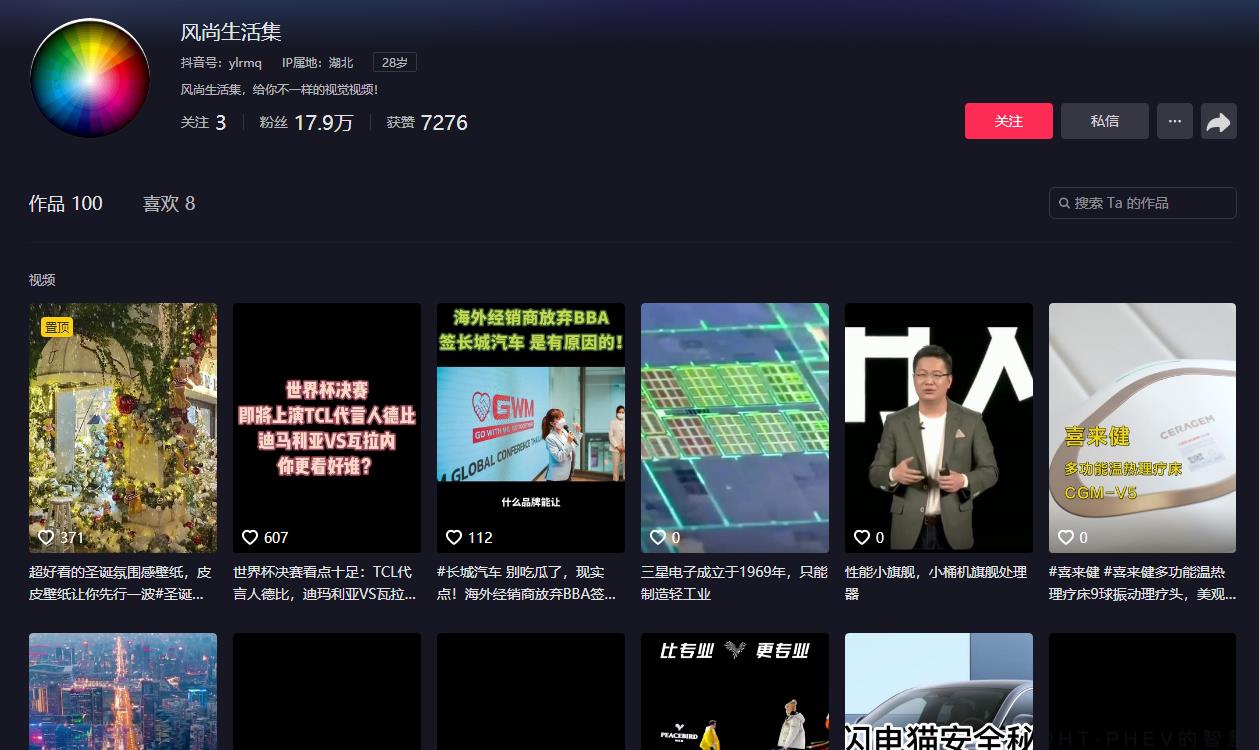Click the heart icon showing 371 likes
1259x750 pixels.
click(x=46, y=537)
